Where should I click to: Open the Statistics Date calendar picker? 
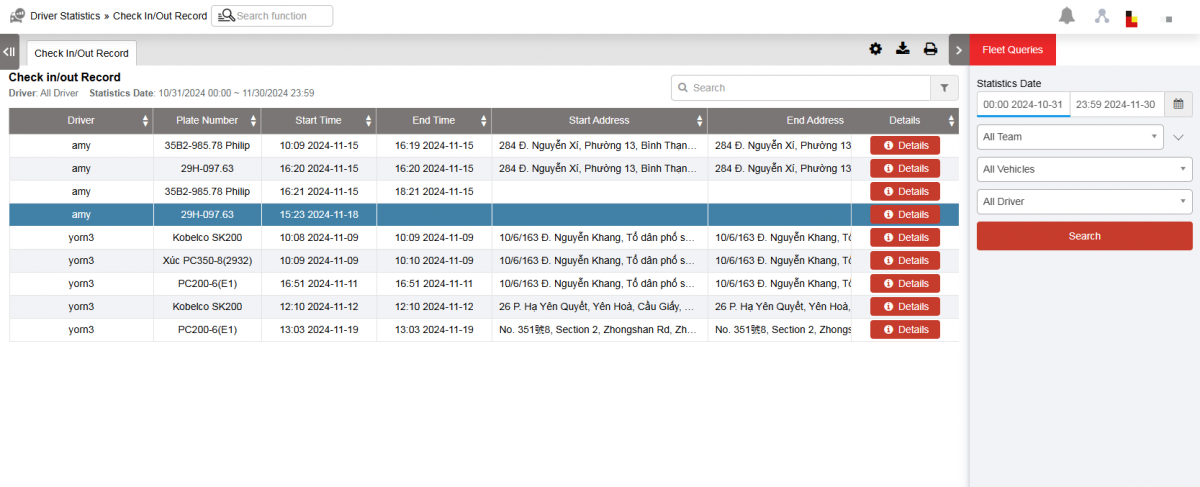(x=1178, y=104)
